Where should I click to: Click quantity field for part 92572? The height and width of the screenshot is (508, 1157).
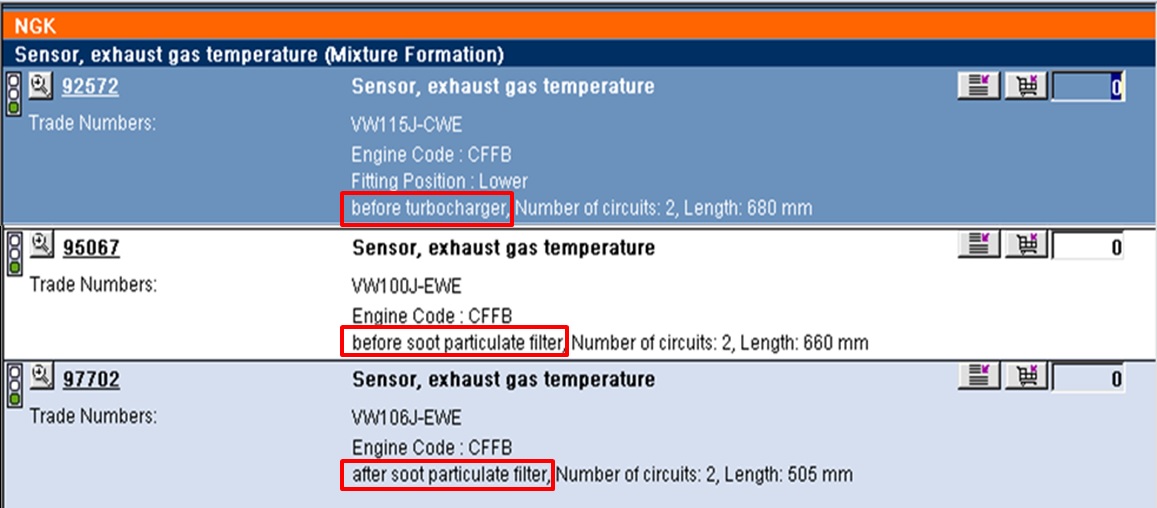click(x=1088, y=87)
